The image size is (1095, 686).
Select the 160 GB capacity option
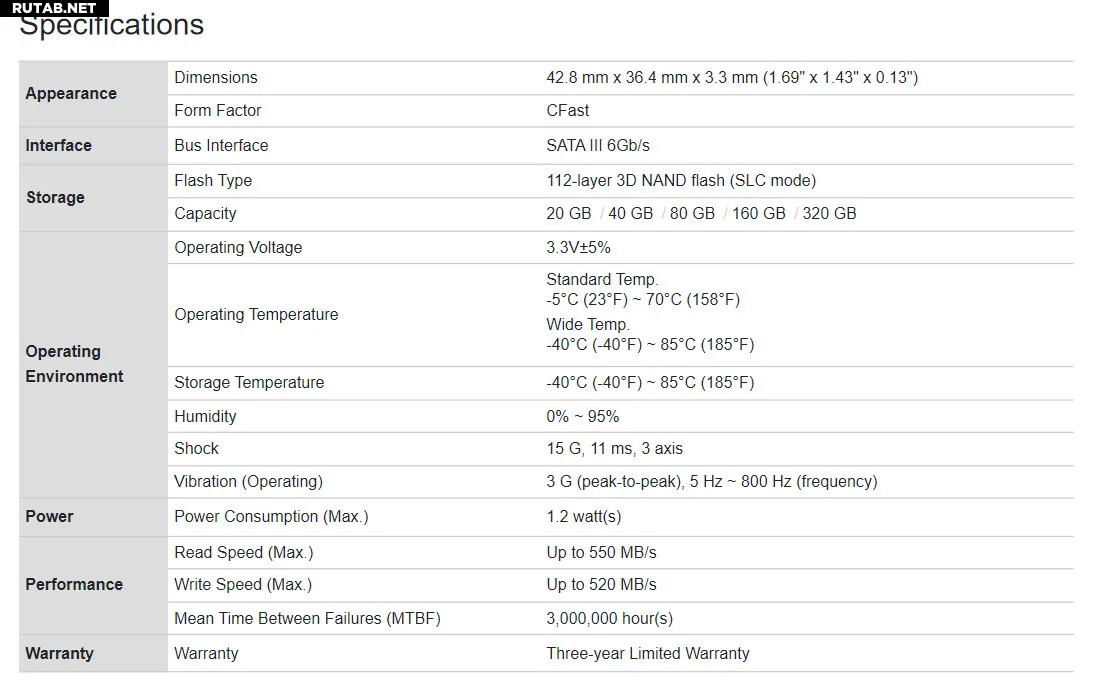(758, 214)
